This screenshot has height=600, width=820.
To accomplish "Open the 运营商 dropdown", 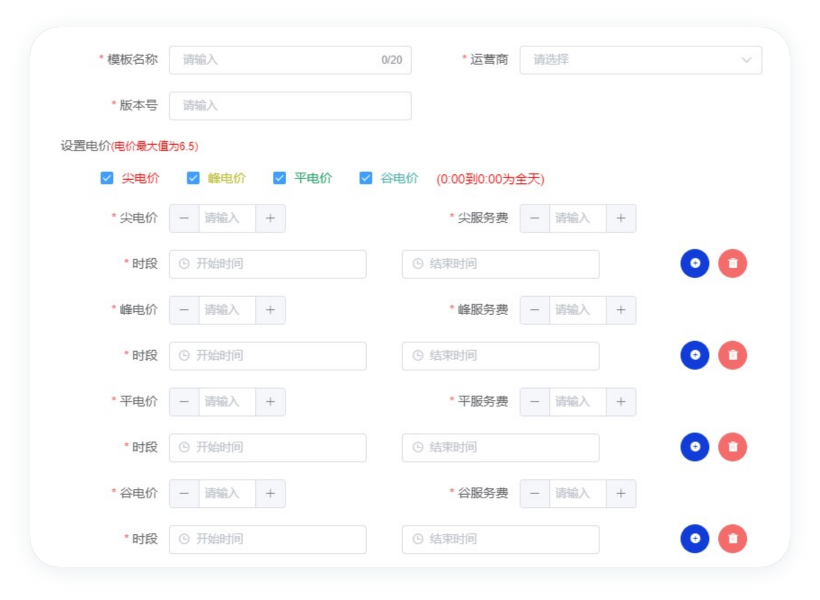I will pos(640,60).
